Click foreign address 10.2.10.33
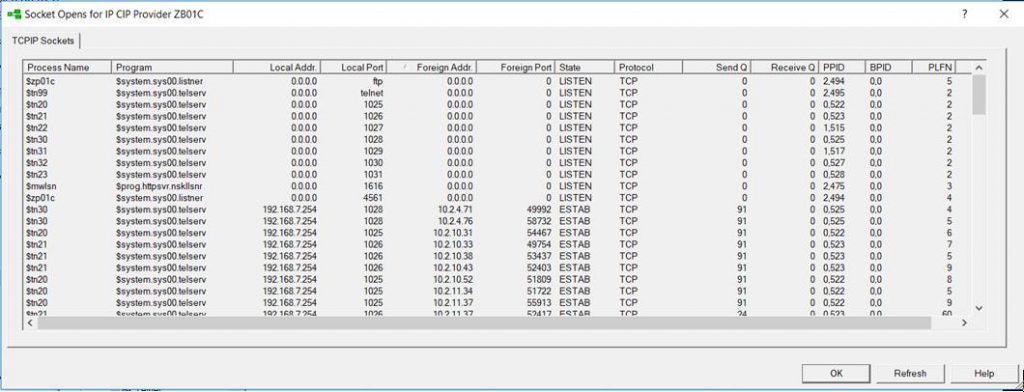 (452, 244)
